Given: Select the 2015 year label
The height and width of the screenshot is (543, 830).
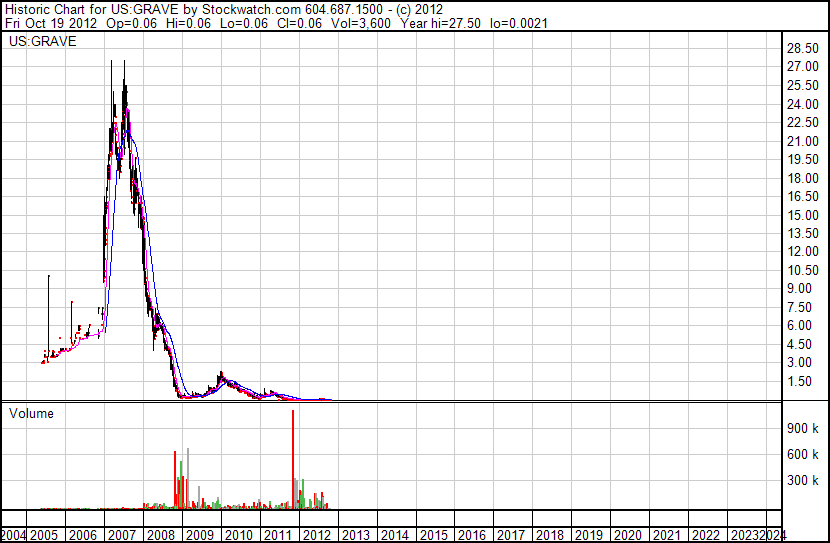Looking at the screenshot, I should [x=434, y=535].
